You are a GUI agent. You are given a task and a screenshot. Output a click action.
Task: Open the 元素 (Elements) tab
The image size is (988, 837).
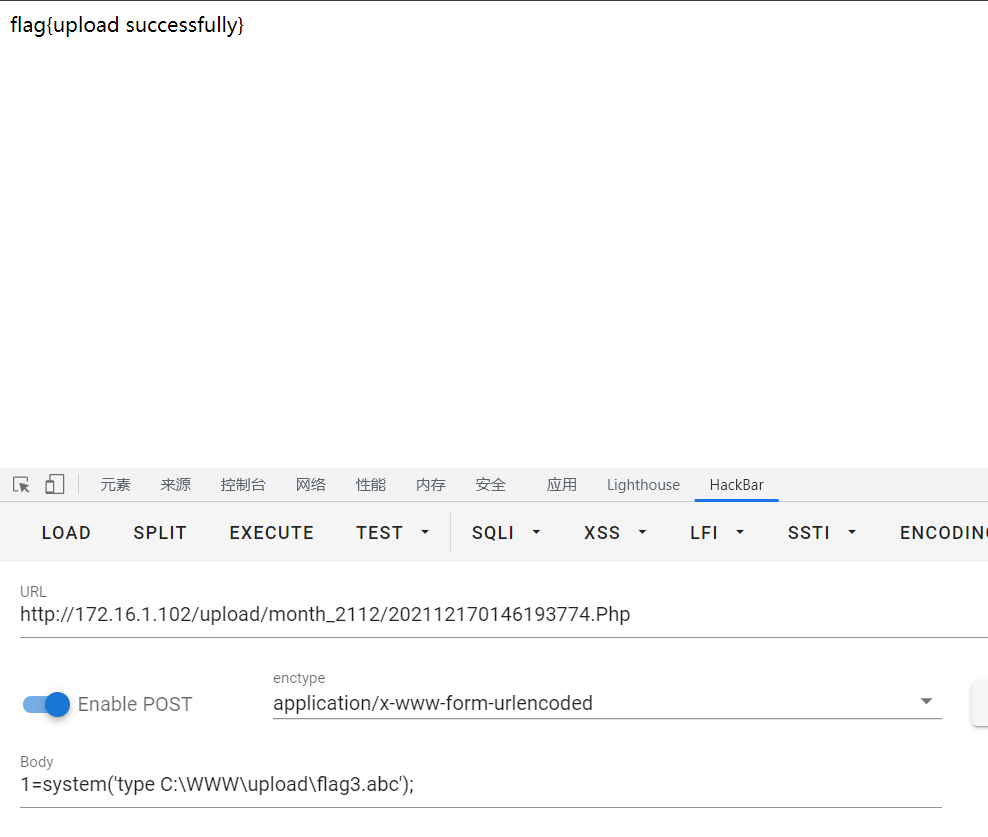tap(115, 485)
